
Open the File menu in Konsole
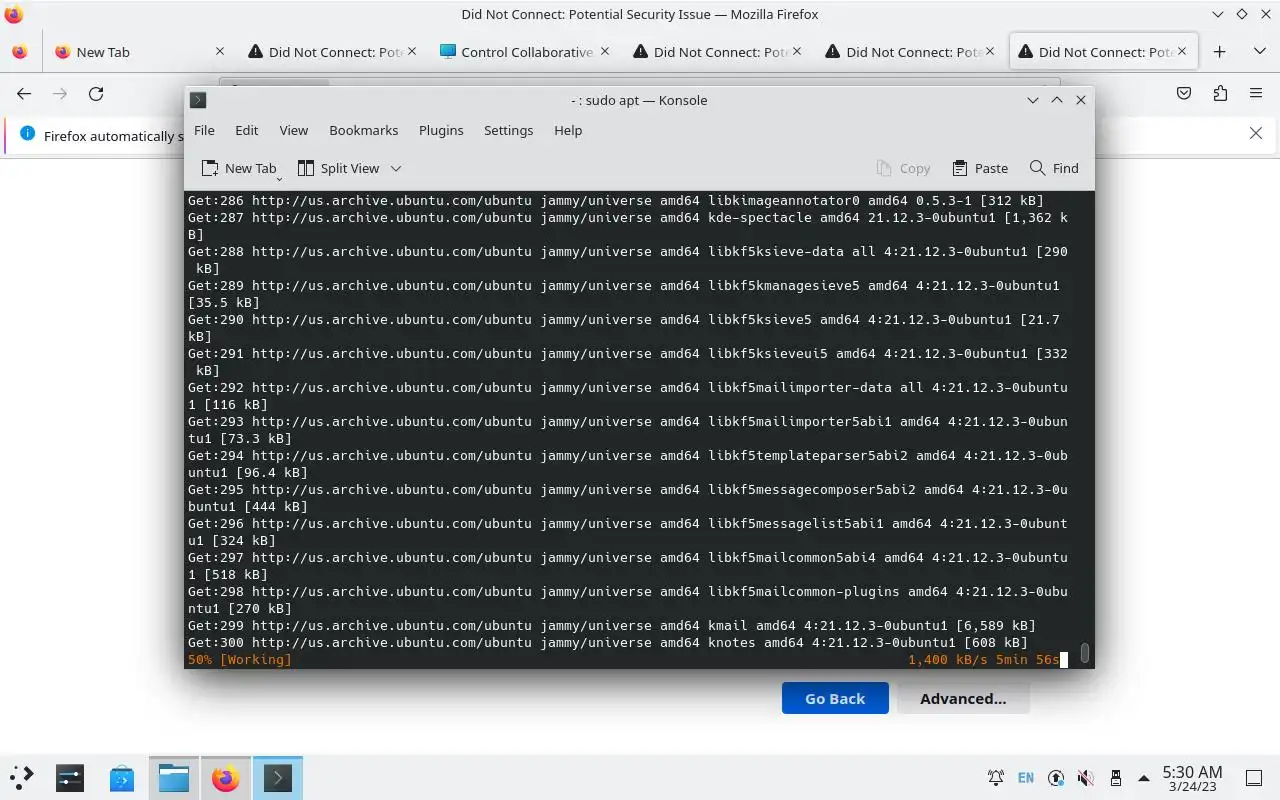pos(204,130)
